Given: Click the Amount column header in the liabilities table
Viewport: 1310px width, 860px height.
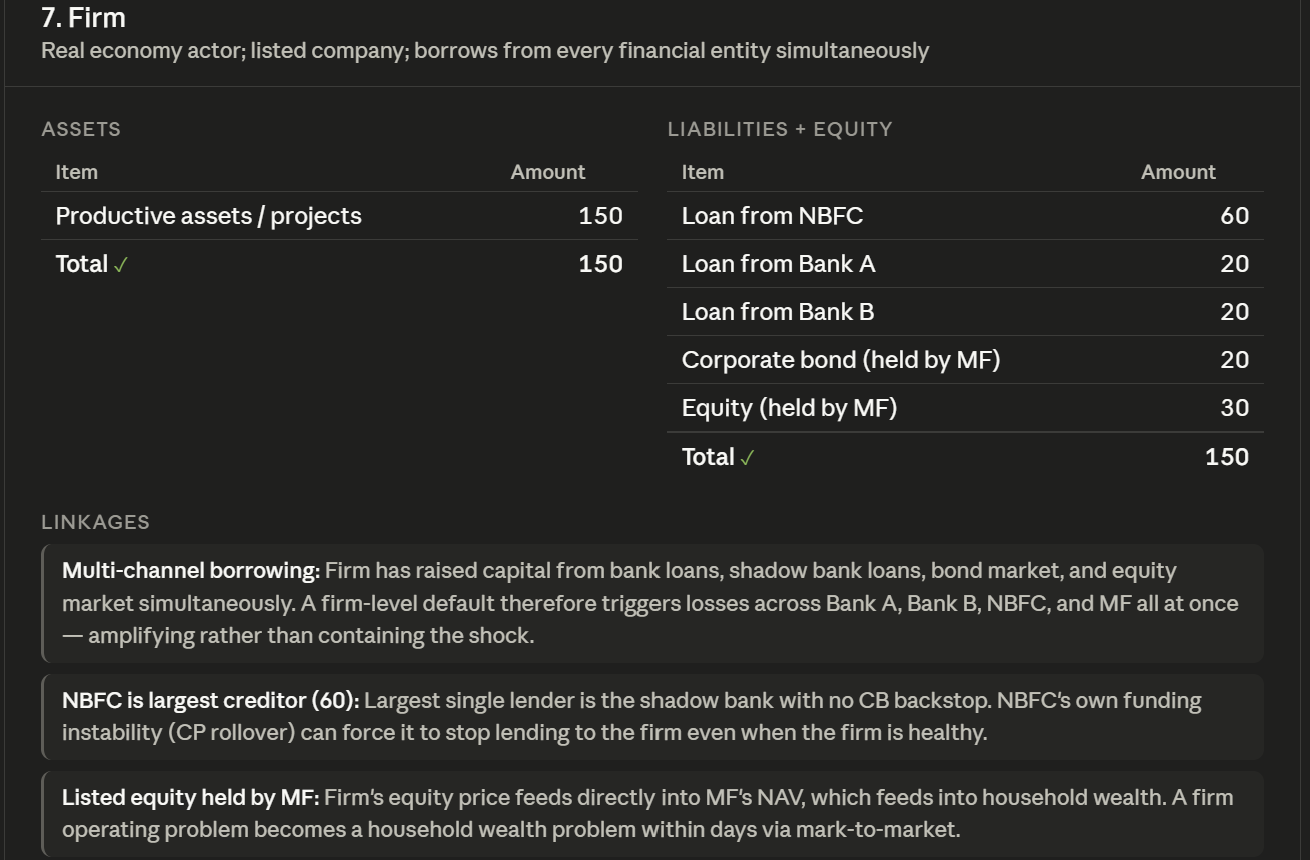Looking at the screenshot, I should (1178, 172).
